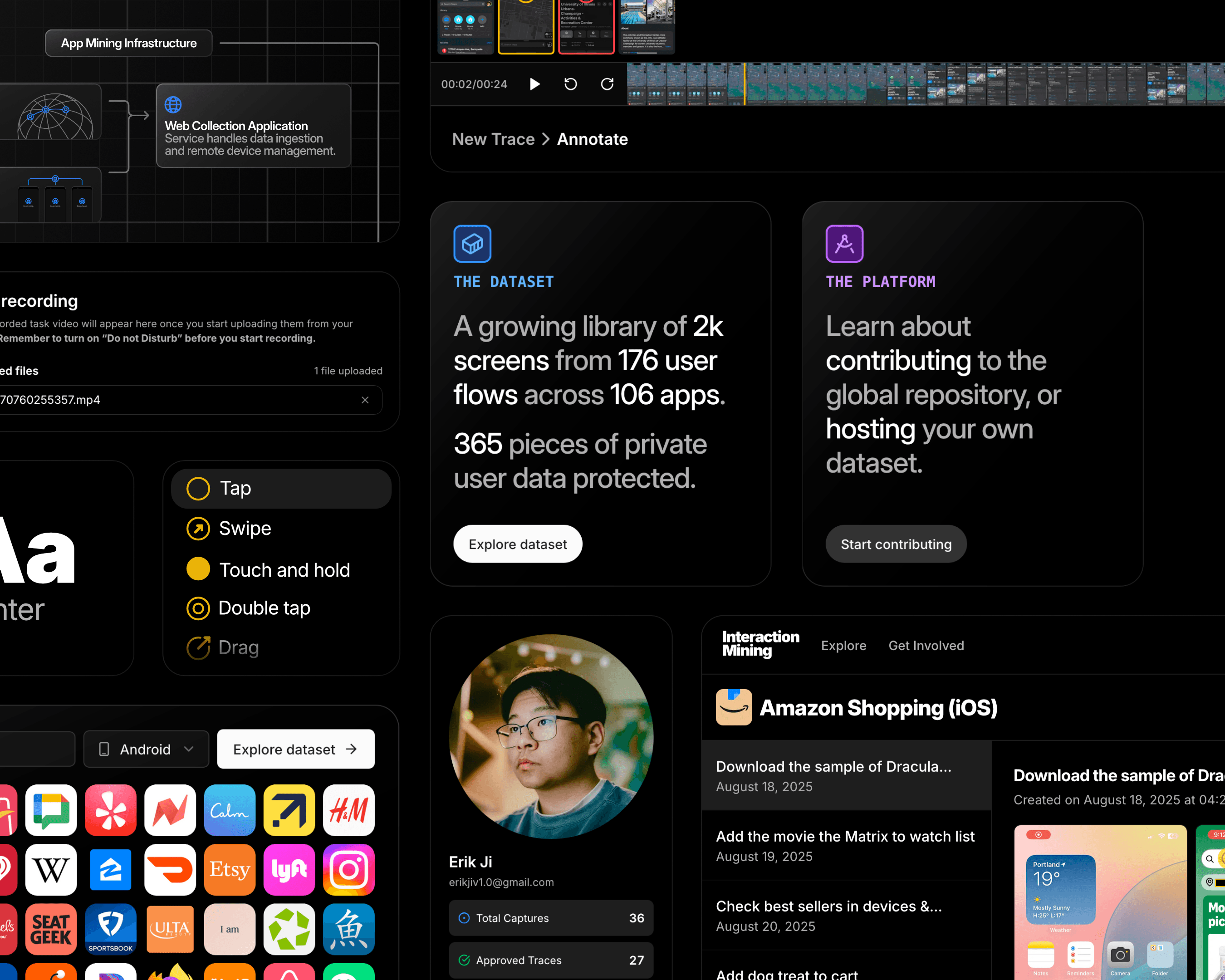
Task: Open the Lyft app icon
Action: (289, 870)
